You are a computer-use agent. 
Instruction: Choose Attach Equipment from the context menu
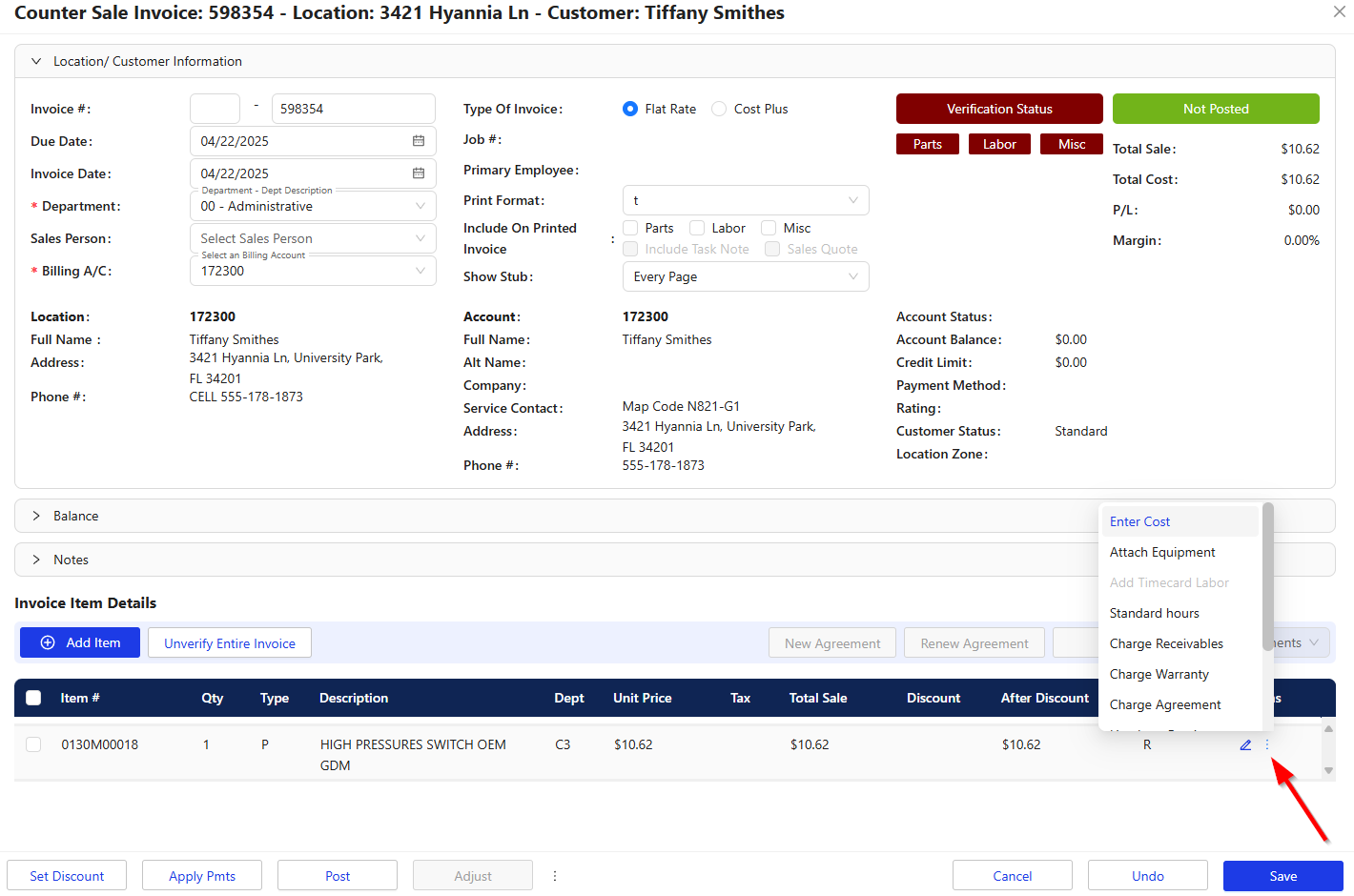pyautogui.click(x=1180, y=552)
